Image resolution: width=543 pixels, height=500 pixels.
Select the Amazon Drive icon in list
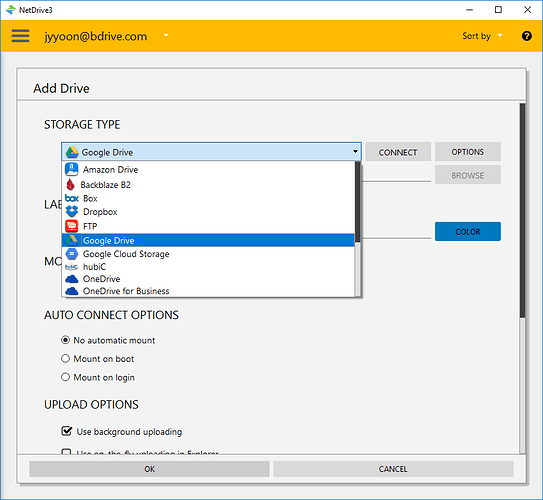click(x=72, y=169)
